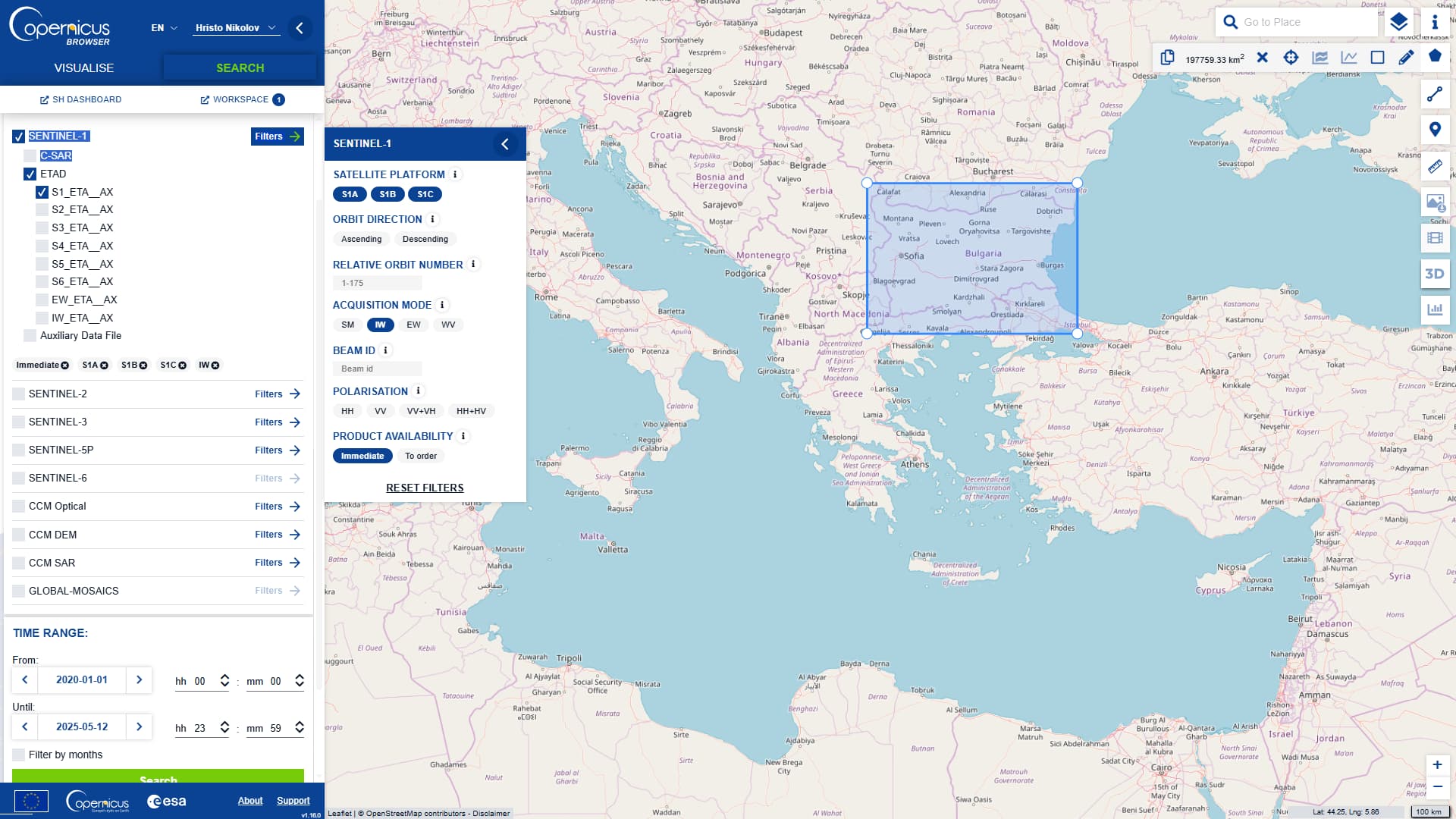This screenshot has height=819, width=1456.
Task: Show info for Polarisation
Action: click(418, 391)
